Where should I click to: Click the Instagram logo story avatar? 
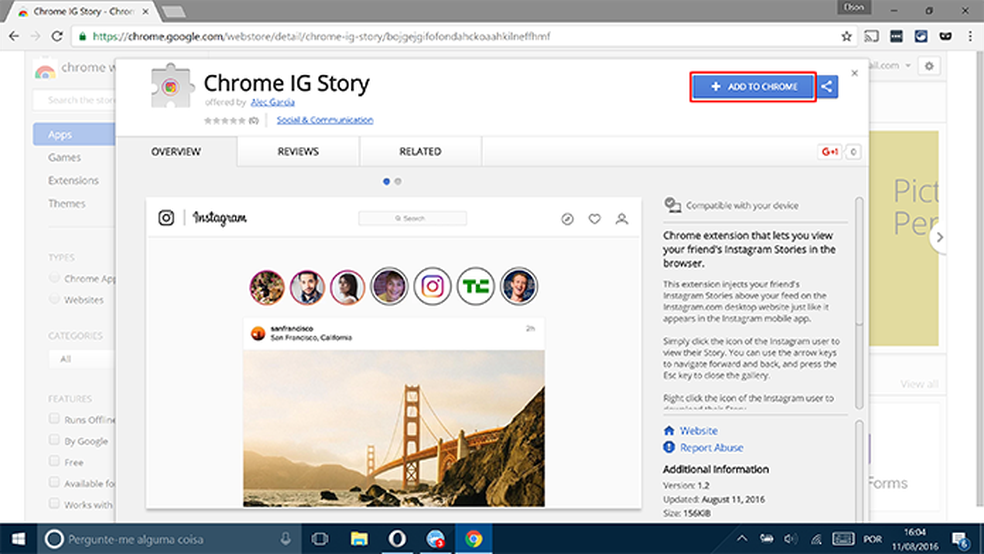click(432, 287)
